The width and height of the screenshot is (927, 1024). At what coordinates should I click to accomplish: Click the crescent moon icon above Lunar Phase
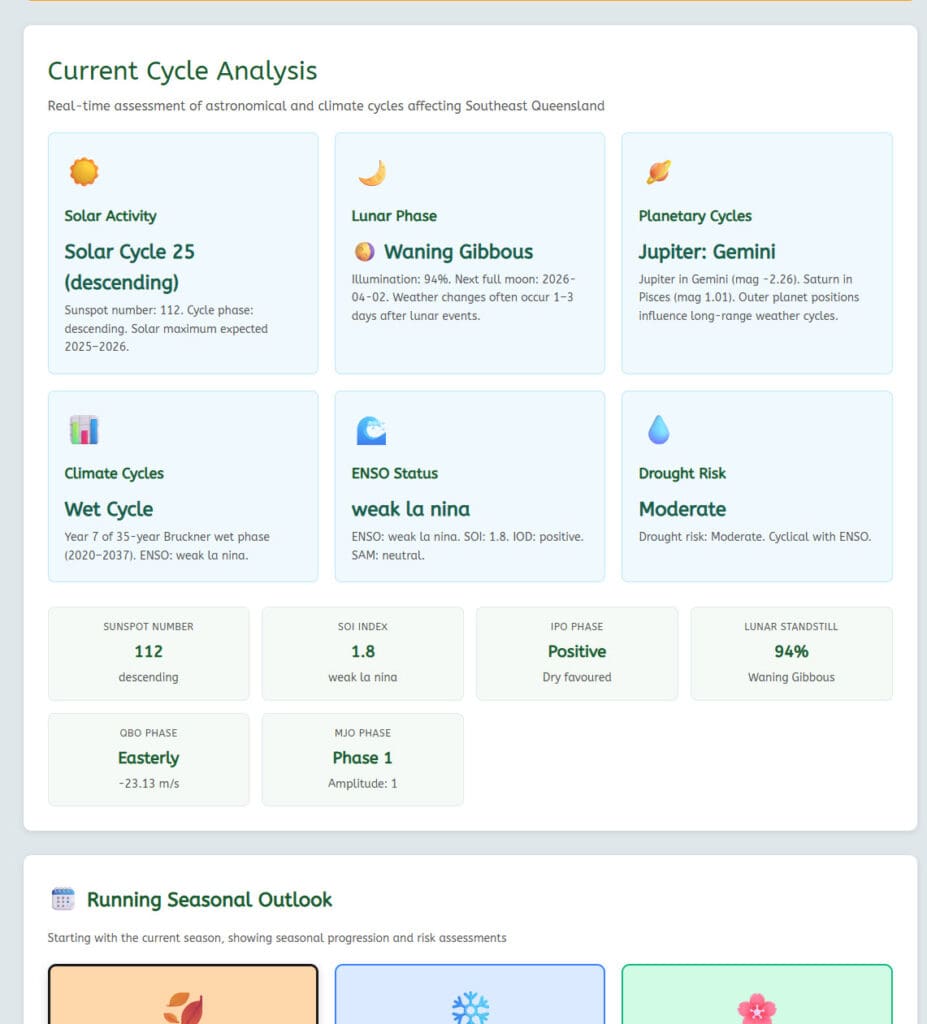pyautogui.click(x=371, y=172)
